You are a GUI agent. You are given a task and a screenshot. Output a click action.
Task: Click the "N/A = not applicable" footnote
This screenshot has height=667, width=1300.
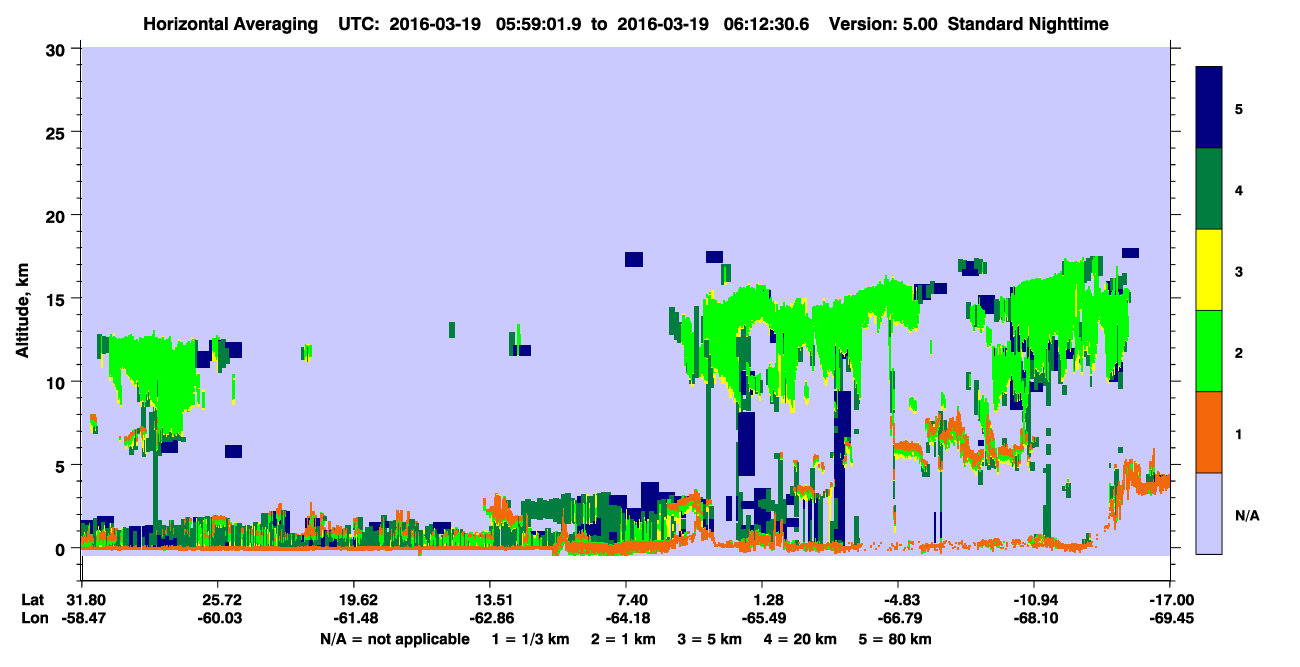point(394,639)
